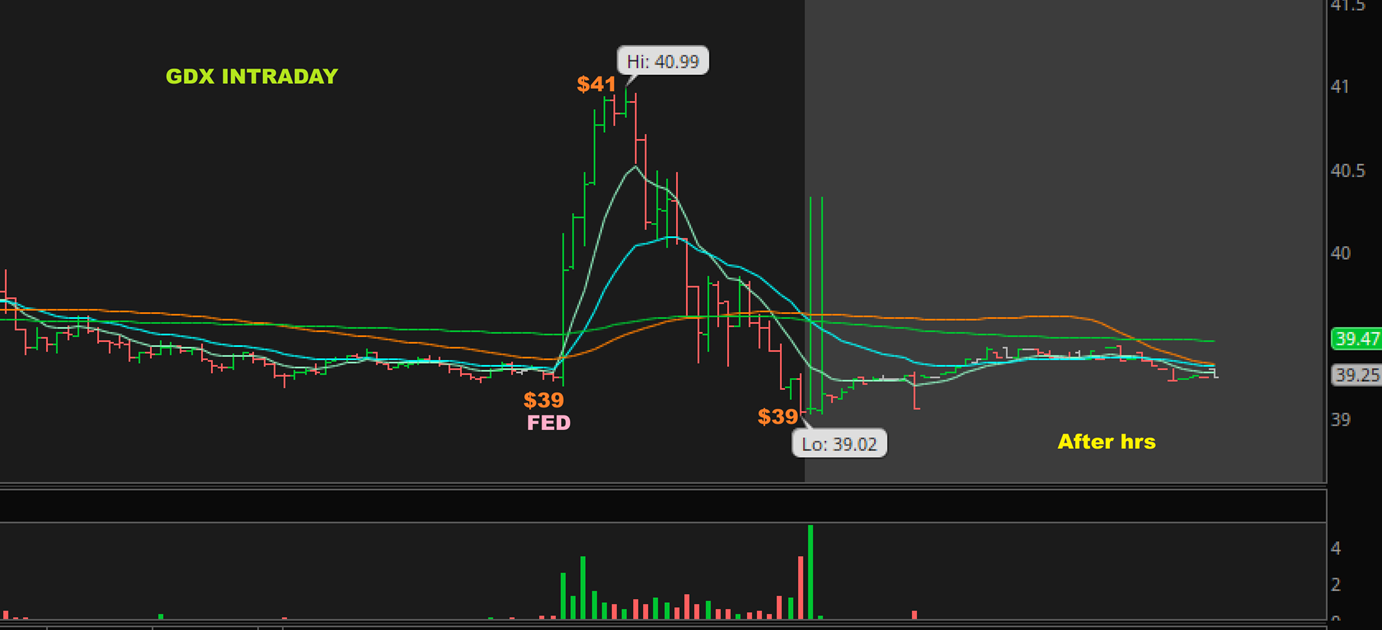Click the 2 volume axis label
1382x630 pixels.
pyautogui.click(x=1336, y=585)
